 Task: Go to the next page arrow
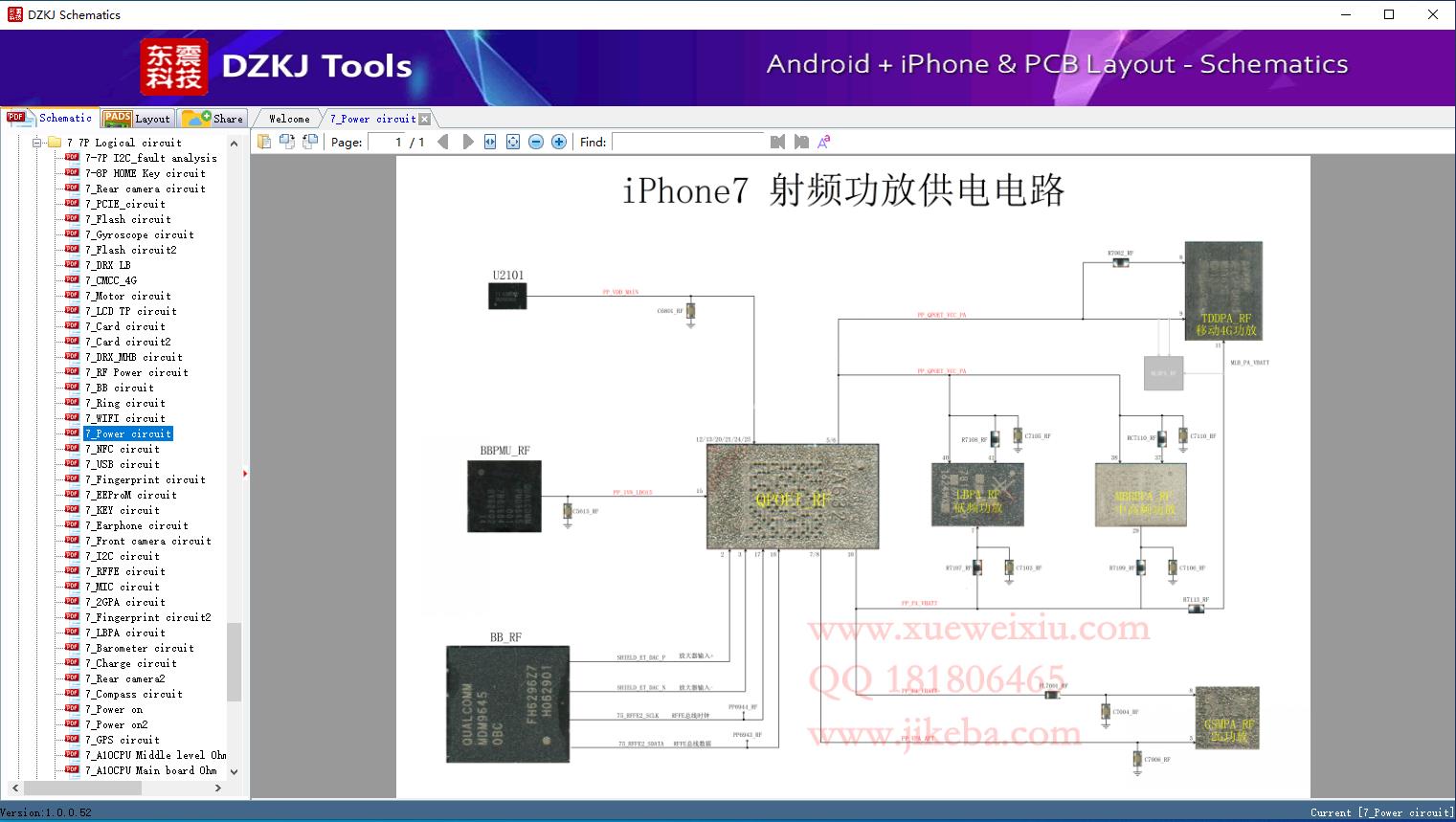tap(467, 142)
